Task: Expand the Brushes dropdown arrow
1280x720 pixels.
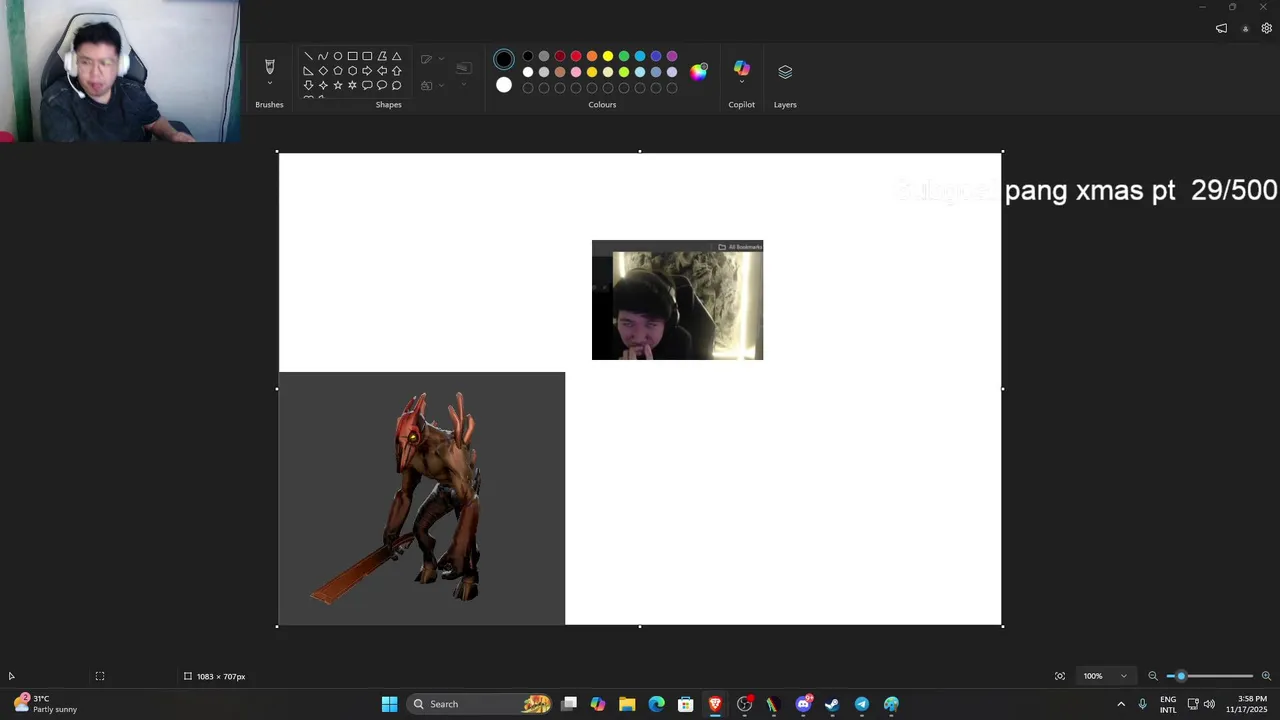Action: pyautogui.click(x=269, y=83)
